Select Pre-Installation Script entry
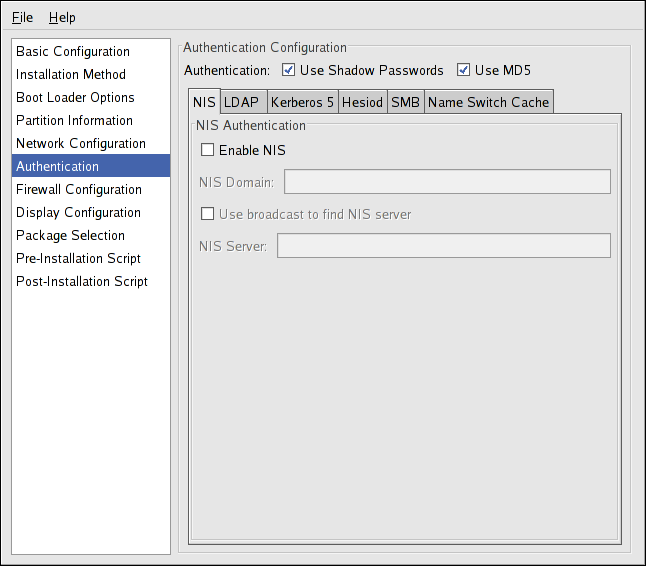Viewport: 646px width, 566px height. pyautogui.click(x=78, y=258)
